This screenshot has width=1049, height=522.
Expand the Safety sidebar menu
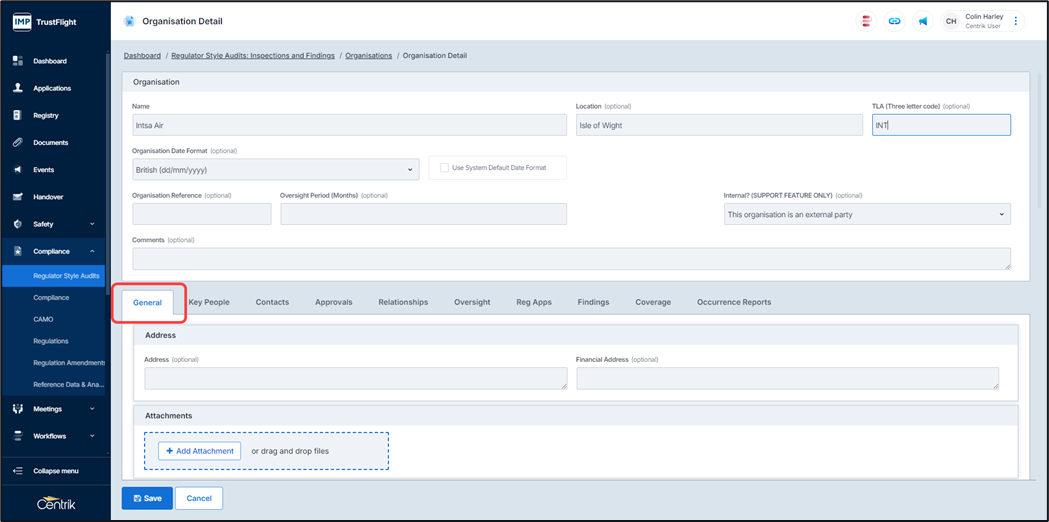pyautogui.click(x=92, y=224)
